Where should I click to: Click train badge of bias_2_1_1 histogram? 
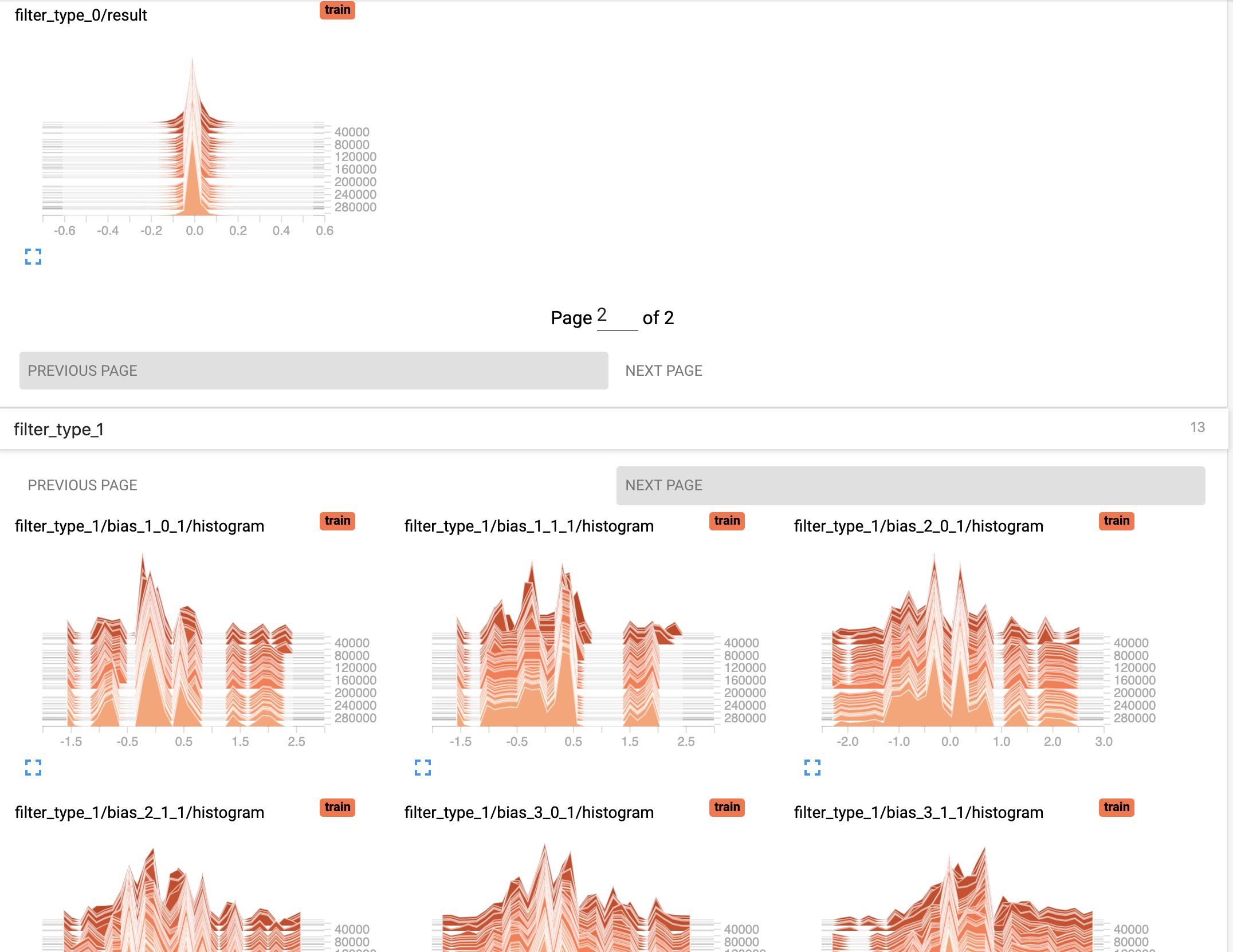(x=337, y=807)
